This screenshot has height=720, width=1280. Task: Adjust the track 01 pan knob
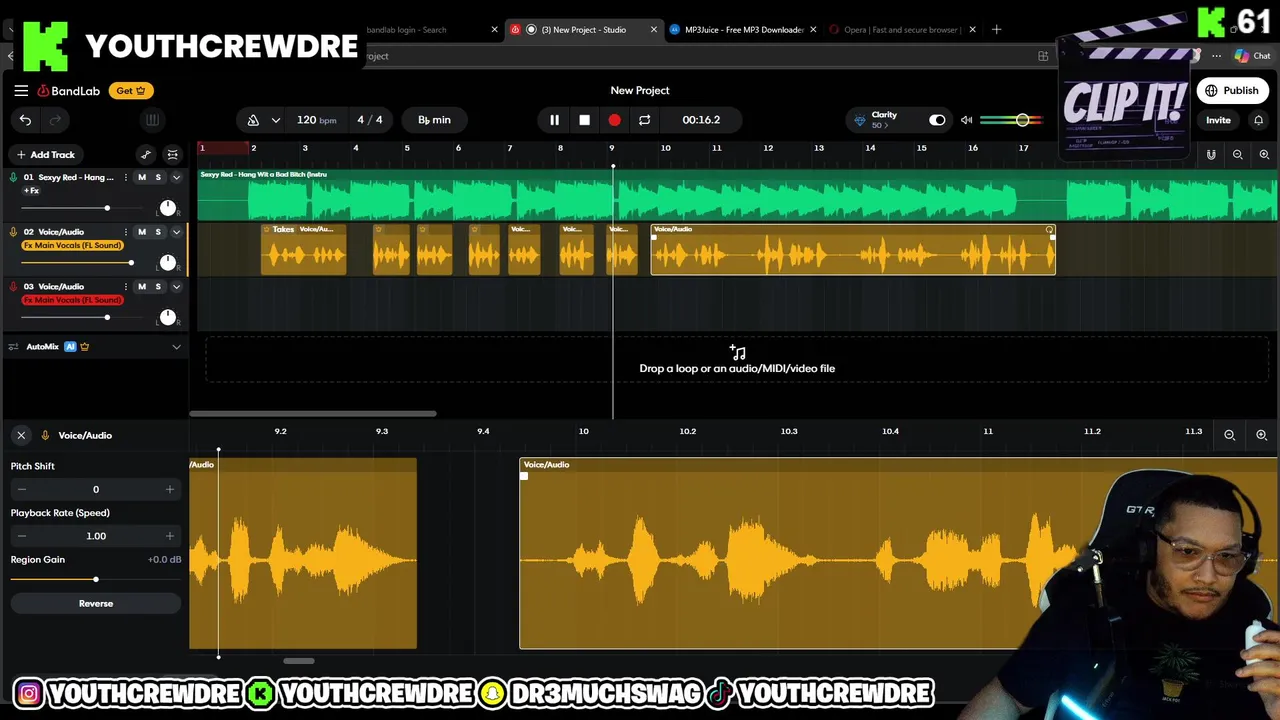pos(167,208)
